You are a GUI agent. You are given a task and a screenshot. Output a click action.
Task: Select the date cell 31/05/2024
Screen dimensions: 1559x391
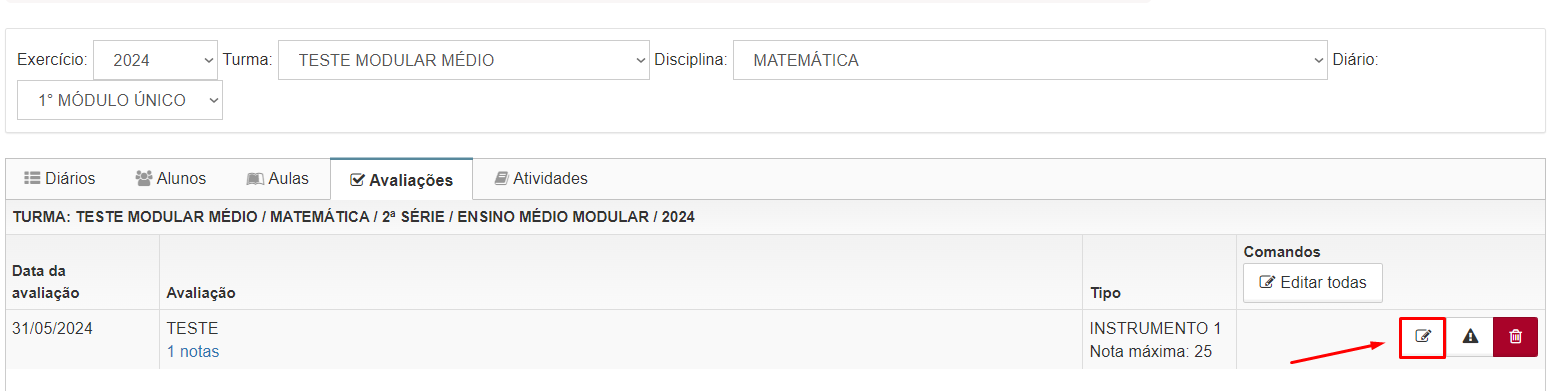pyautogui.click(x=52, y=328)
